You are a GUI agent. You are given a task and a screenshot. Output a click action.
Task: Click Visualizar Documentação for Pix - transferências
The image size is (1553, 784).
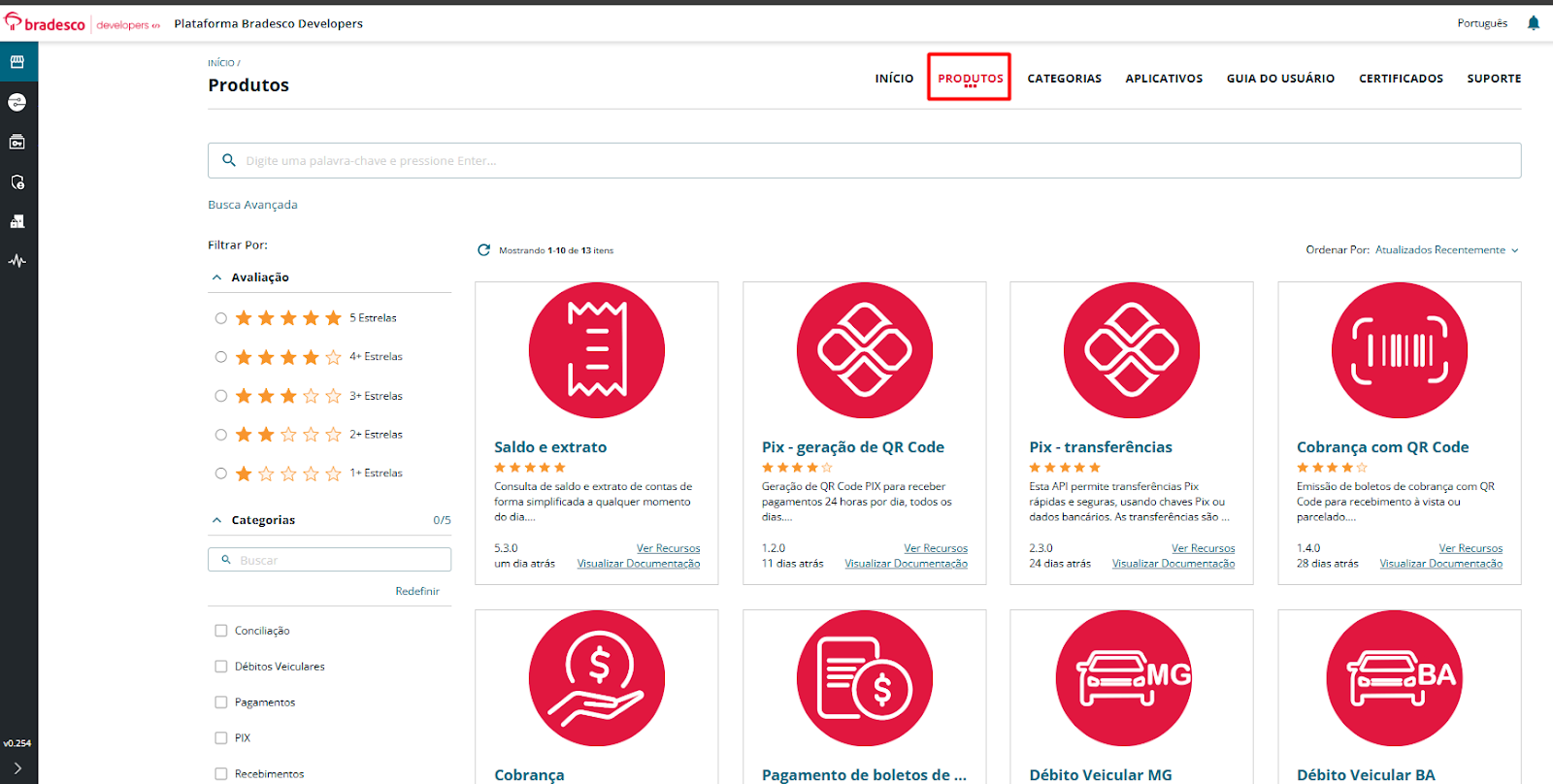[x=1173, y=564]
